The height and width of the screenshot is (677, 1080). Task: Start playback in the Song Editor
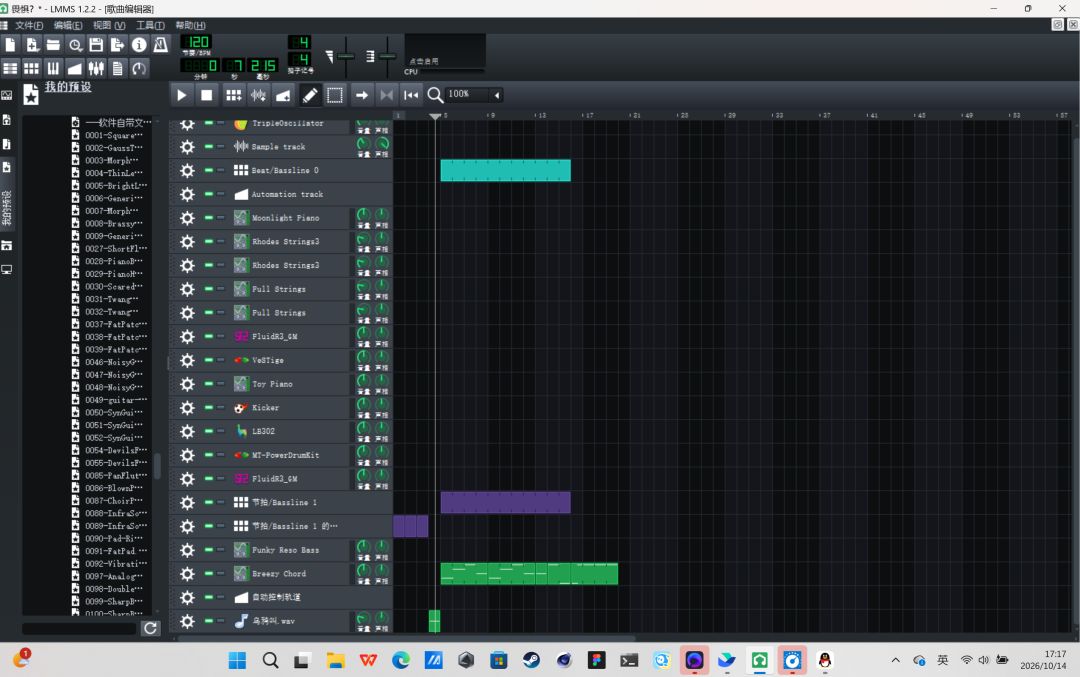[181, 95]
